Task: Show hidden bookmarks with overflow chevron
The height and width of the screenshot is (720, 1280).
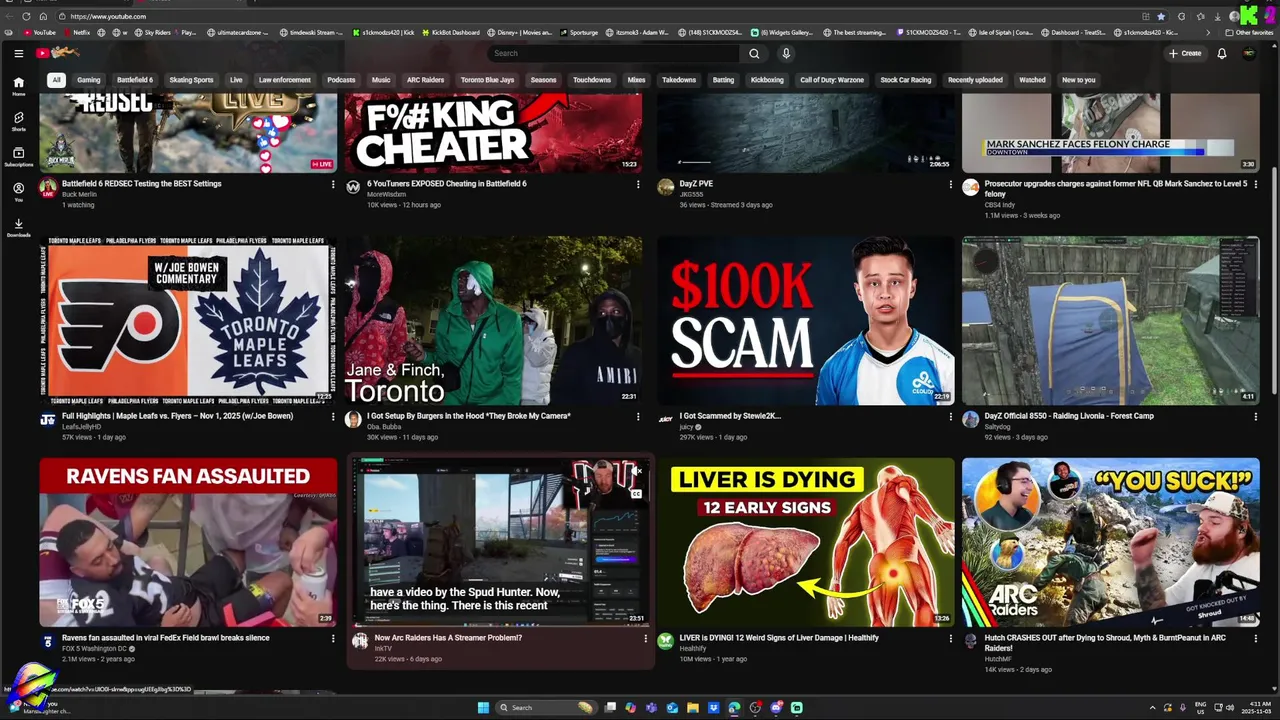Action: [1208, 32]
